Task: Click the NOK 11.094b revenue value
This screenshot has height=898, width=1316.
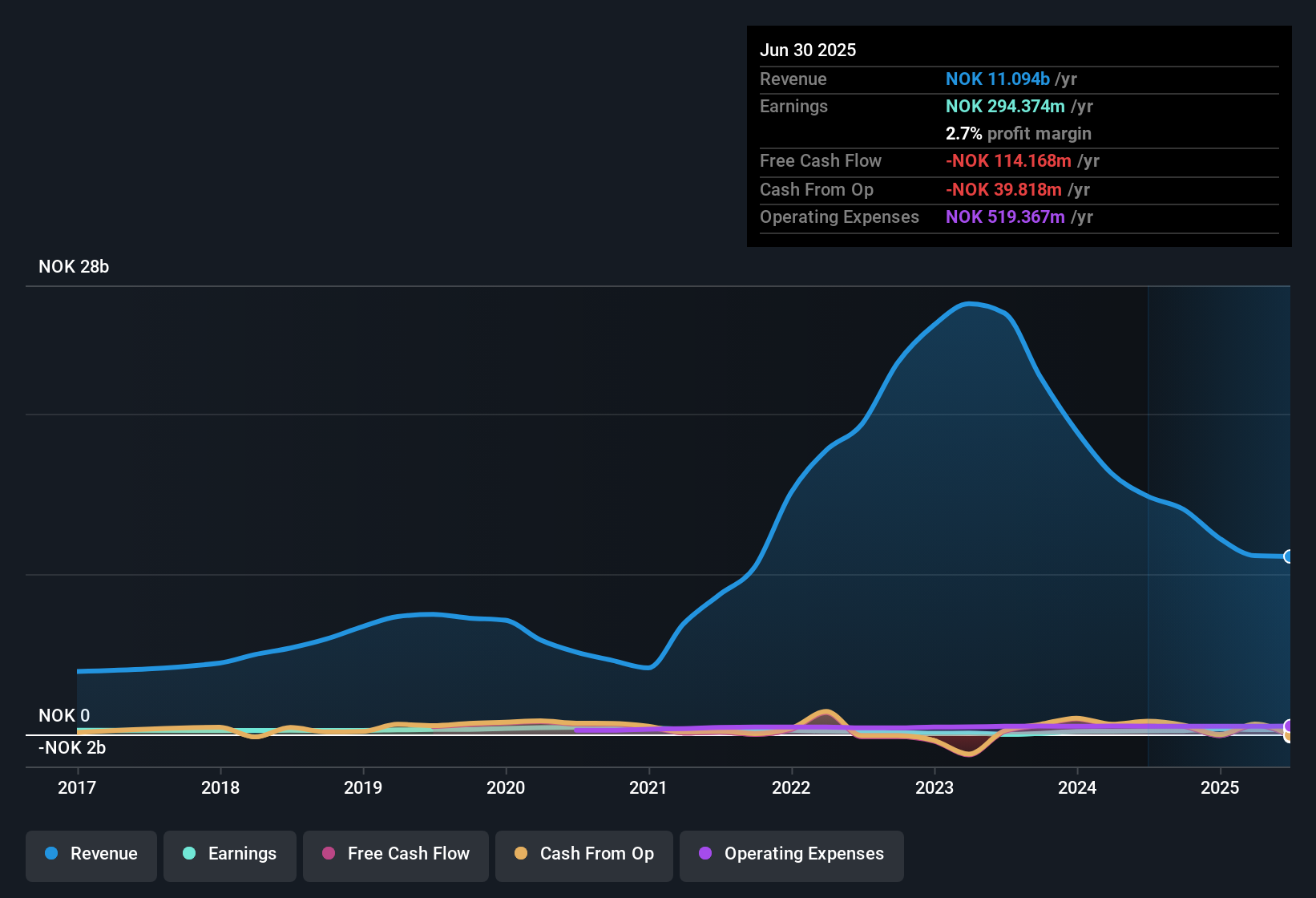Action: click(998, 79)
